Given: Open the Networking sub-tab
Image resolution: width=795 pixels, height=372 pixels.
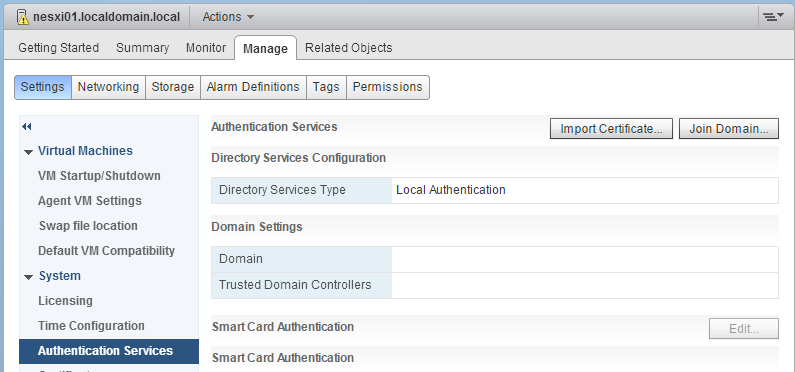Looking at the screenshot, I should click(x=109, y=87).
